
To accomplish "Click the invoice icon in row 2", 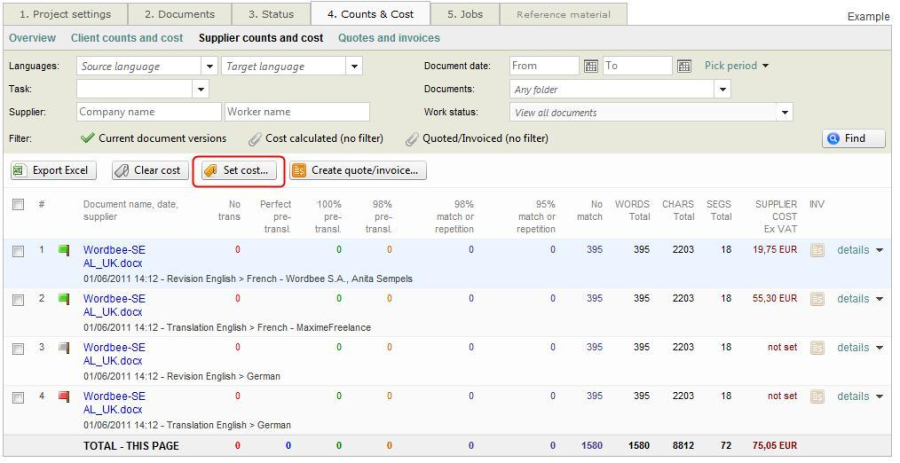I will coord(817,299).
